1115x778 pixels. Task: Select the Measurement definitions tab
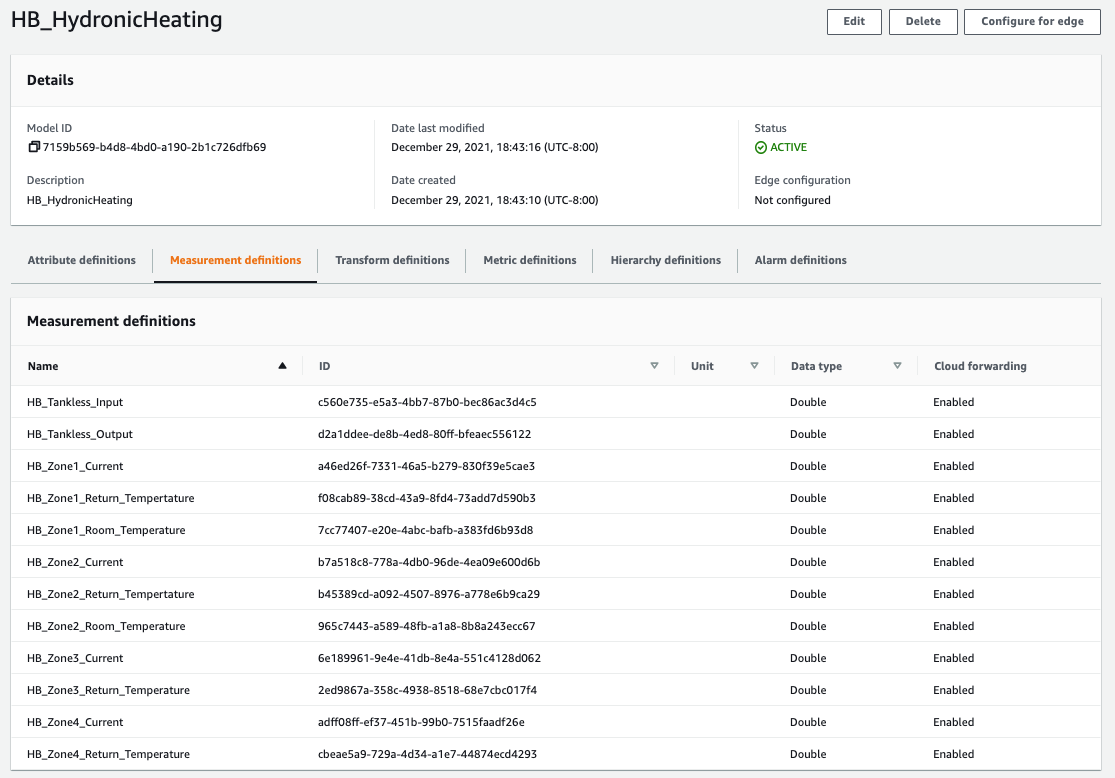click(x=235, y=260)
